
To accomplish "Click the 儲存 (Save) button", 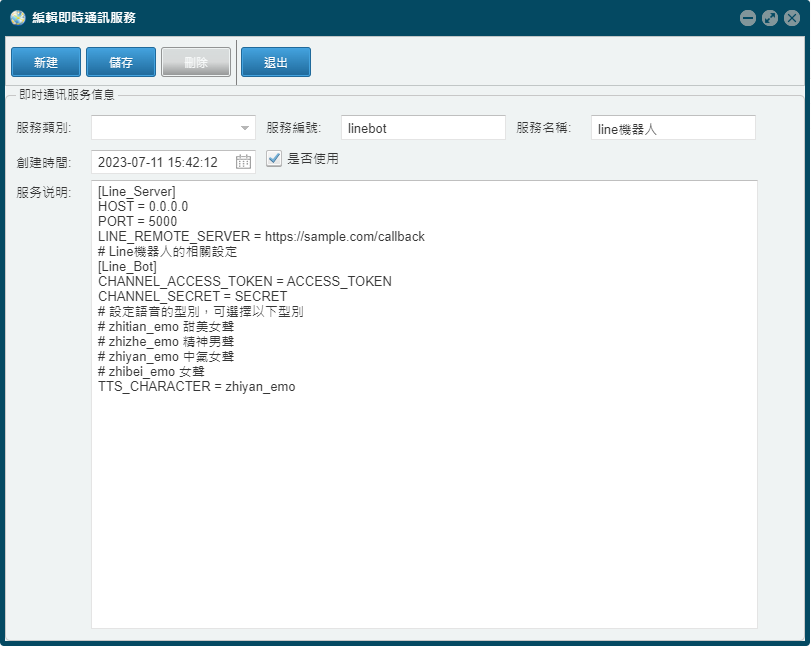I will tap(121, 62).
